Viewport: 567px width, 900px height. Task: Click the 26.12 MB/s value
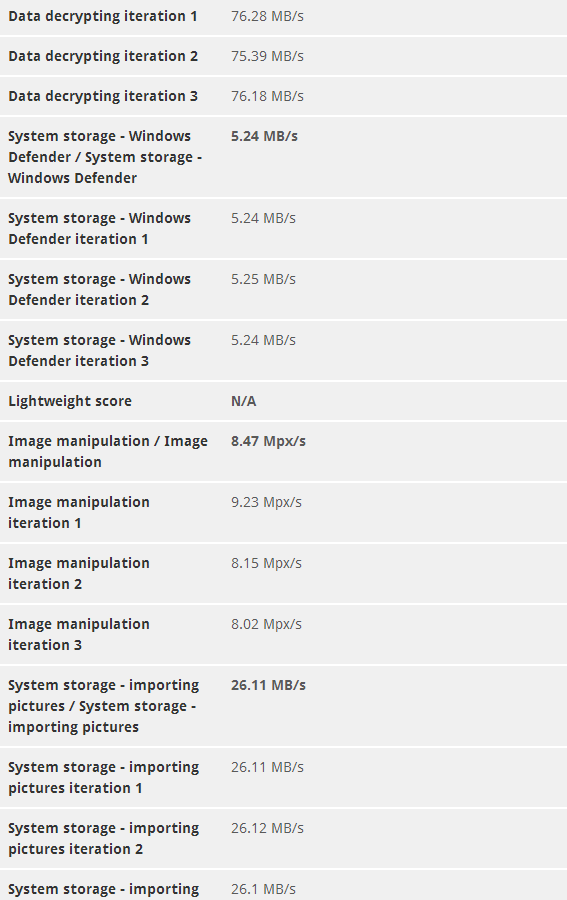pos(267,828)
